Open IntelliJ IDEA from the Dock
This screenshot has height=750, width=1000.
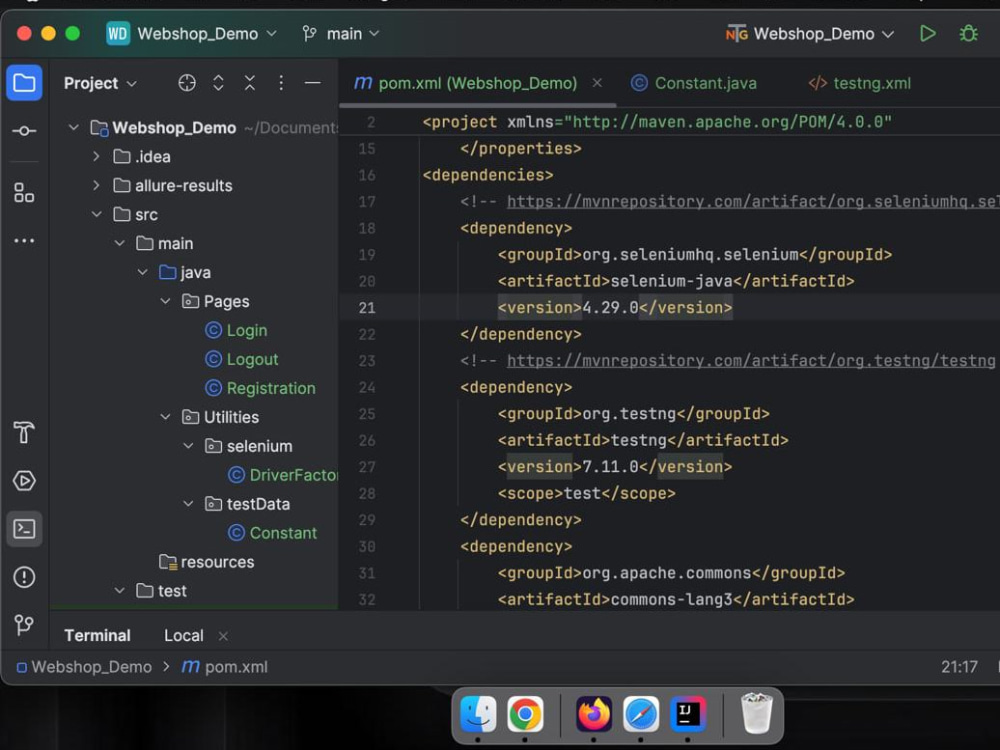(x=688, y=714)
